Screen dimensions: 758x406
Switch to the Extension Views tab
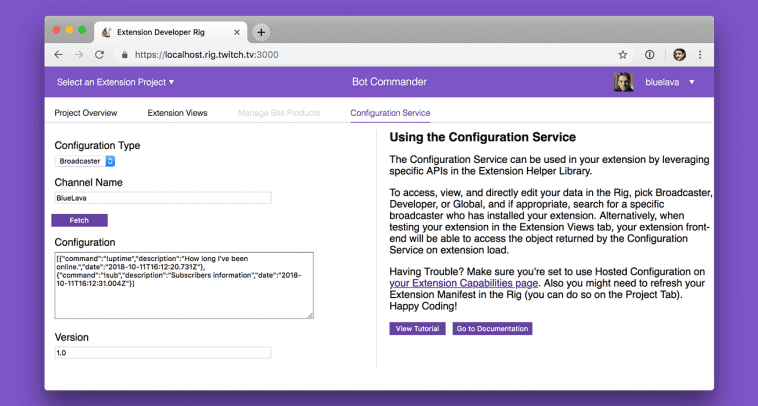pos(177,113)
